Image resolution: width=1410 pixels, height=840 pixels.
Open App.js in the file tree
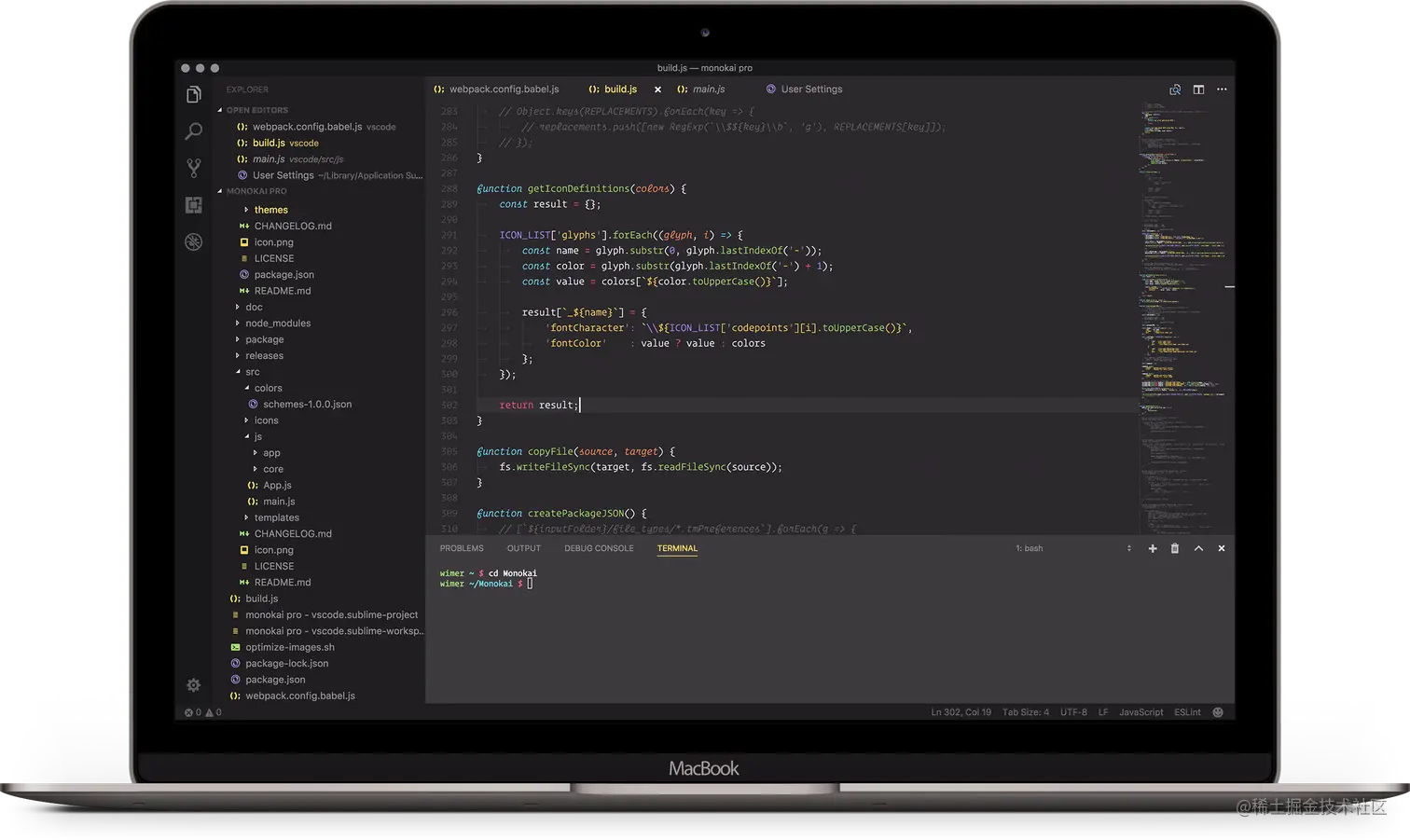pyautogui.click(x=276, y=485)
